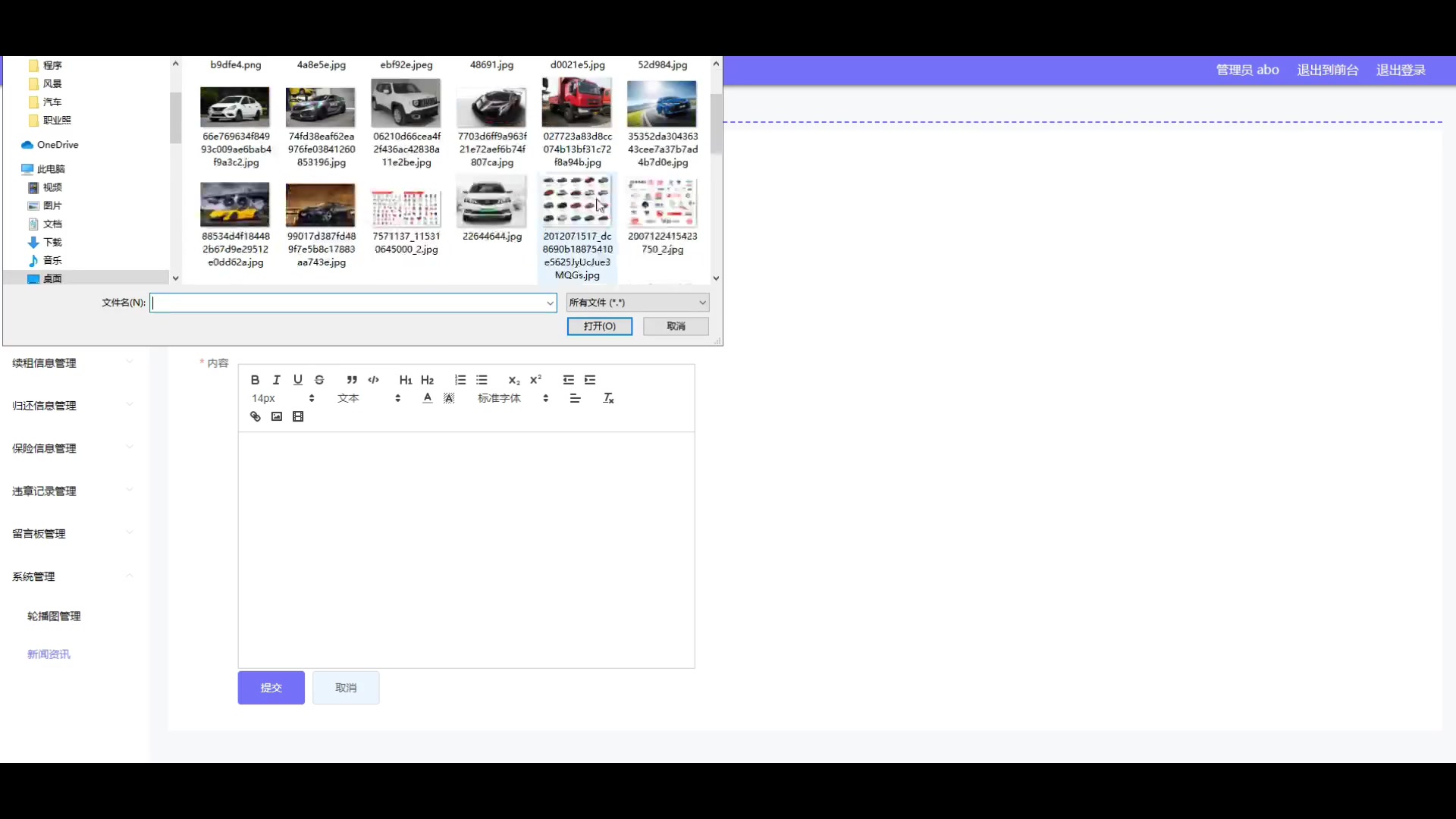
Task: Toggle strikethrough text formatting
Action: pyautogui.click(x=319, y=380)
